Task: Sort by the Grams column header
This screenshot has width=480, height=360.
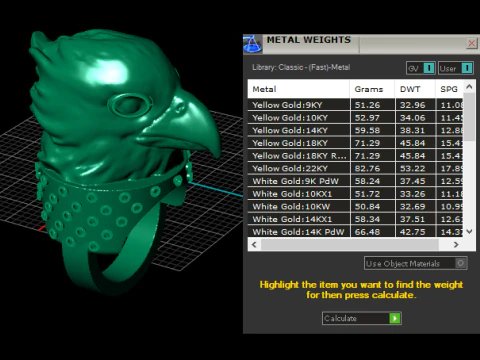Action: pos(372,89)
